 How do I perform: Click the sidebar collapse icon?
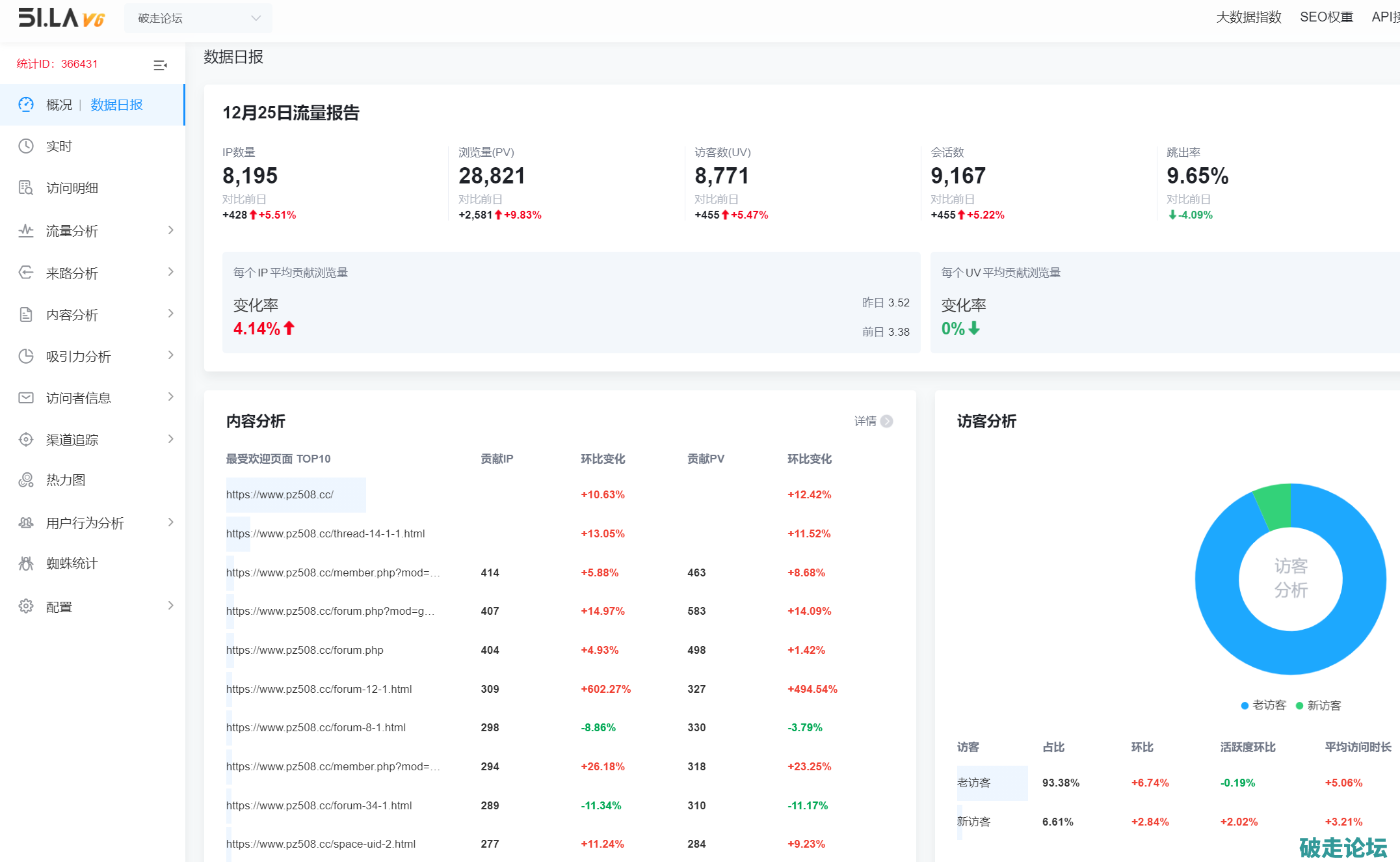[160, 65]
